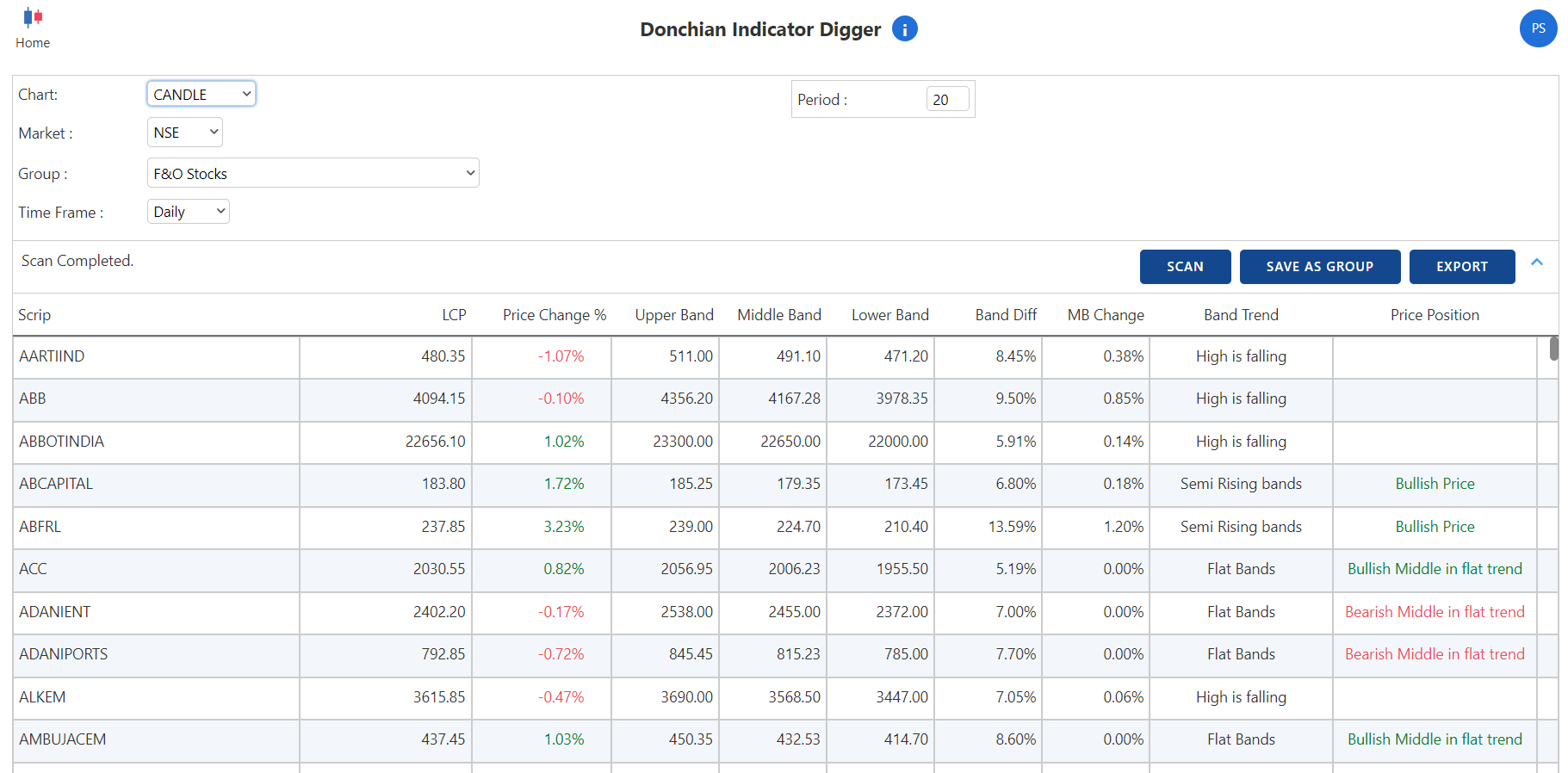This screenshot has width=1568, height=773.
Task: Select the ADANIENT scrip cell
Action: tap(157, 612)
